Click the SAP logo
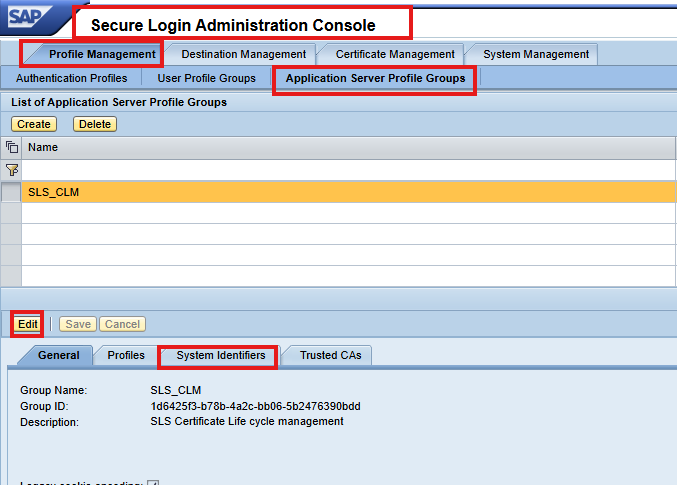This screenshot has width=677, height=485. tap(33, 19)
